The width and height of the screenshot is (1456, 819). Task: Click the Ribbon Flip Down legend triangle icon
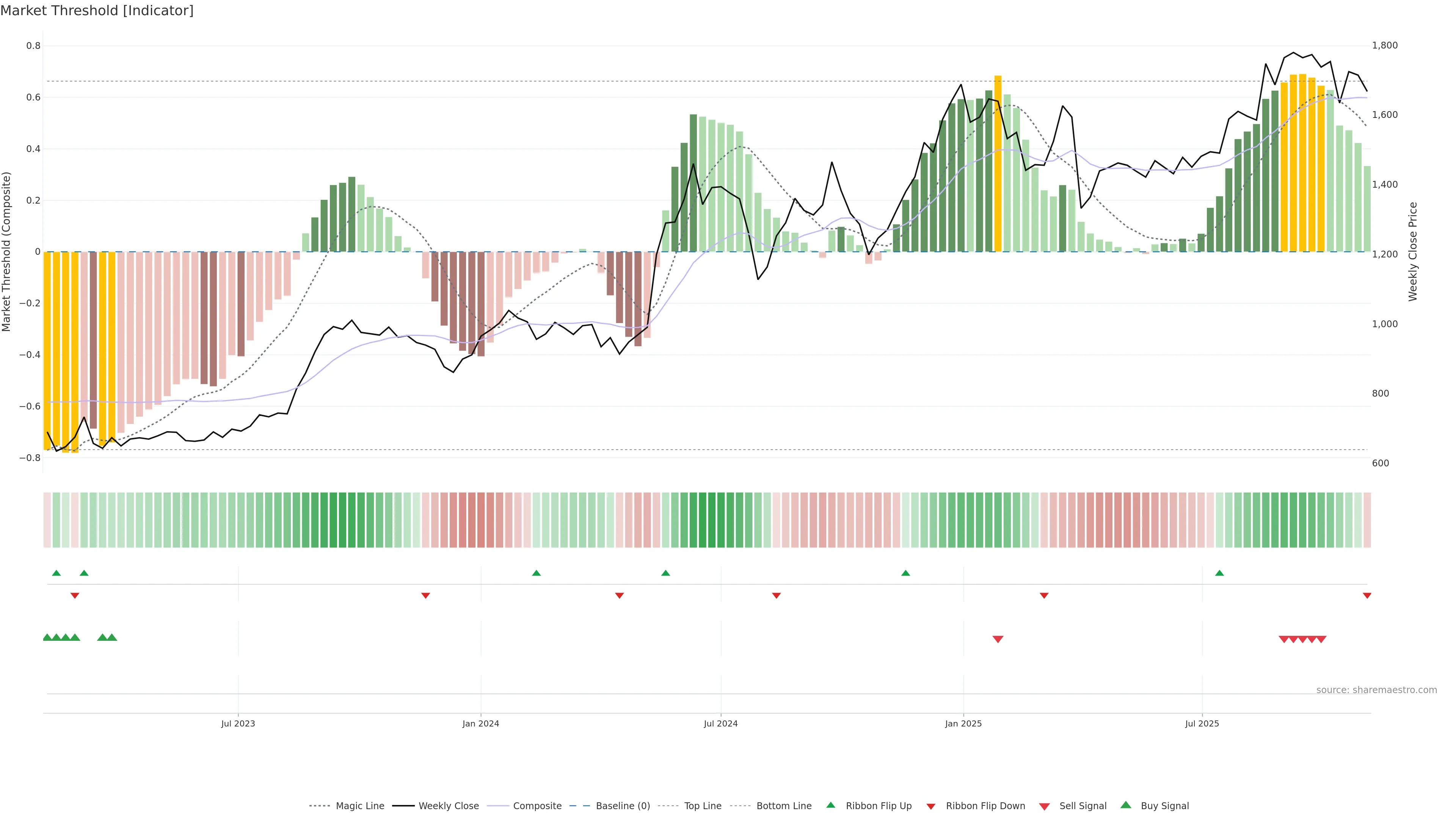pos(931,806)
